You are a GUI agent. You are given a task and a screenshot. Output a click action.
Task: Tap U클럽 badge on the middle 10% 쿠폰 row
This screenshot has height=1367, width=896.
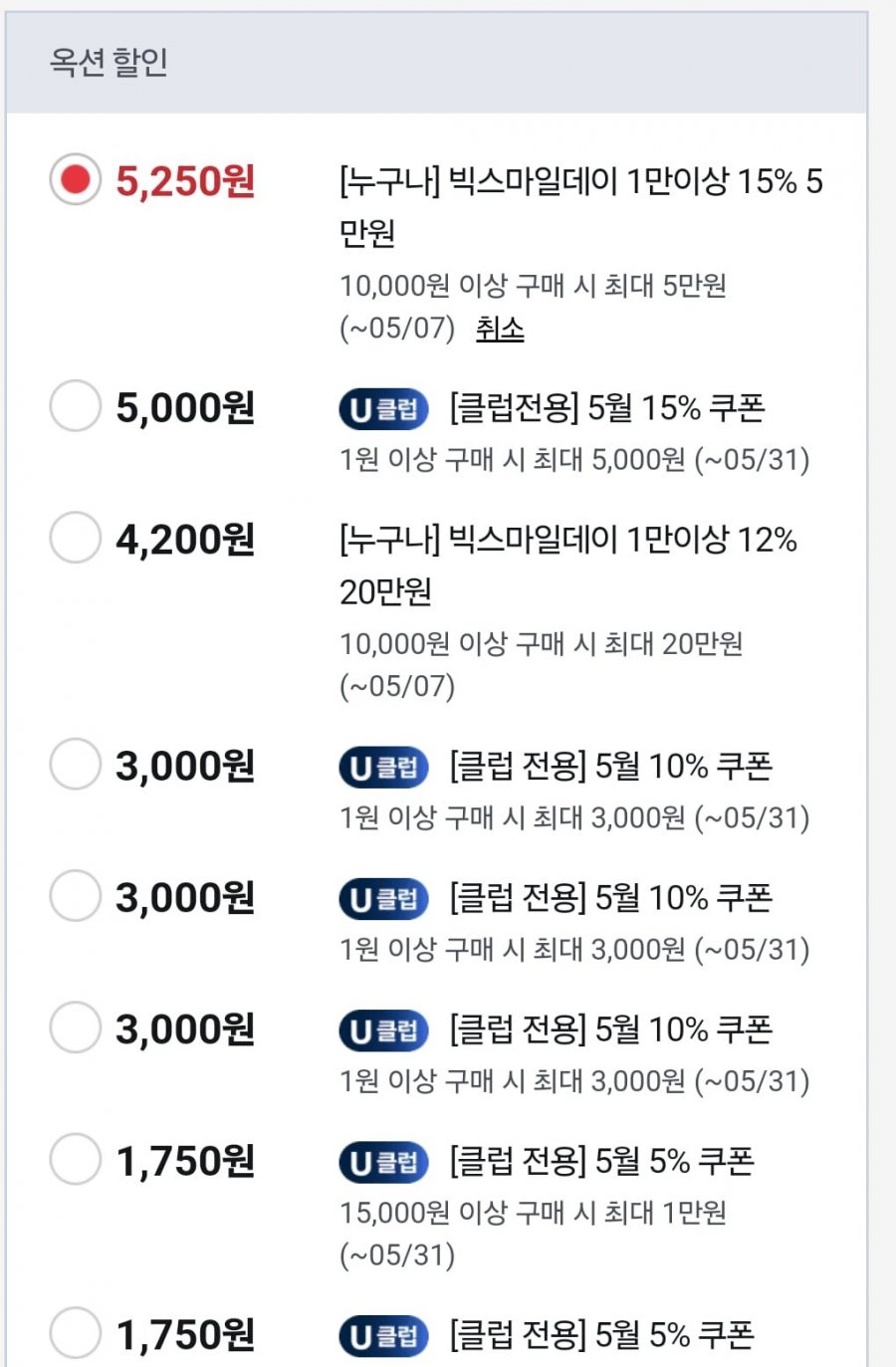383,899
